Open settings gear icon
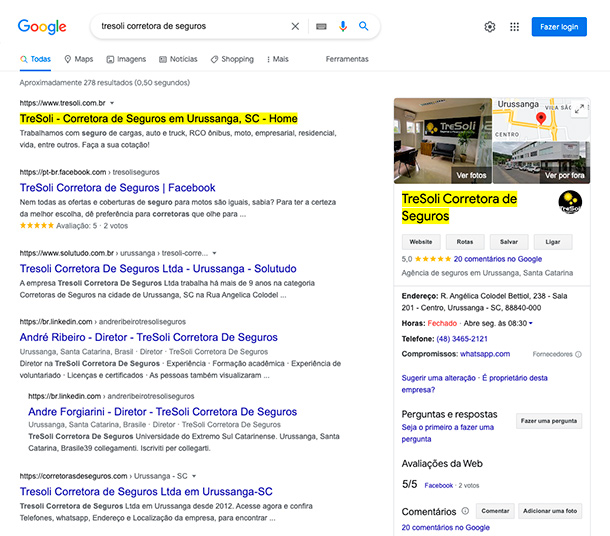The height and width of the screenshot is (536, 610). [x=490, y=26]
